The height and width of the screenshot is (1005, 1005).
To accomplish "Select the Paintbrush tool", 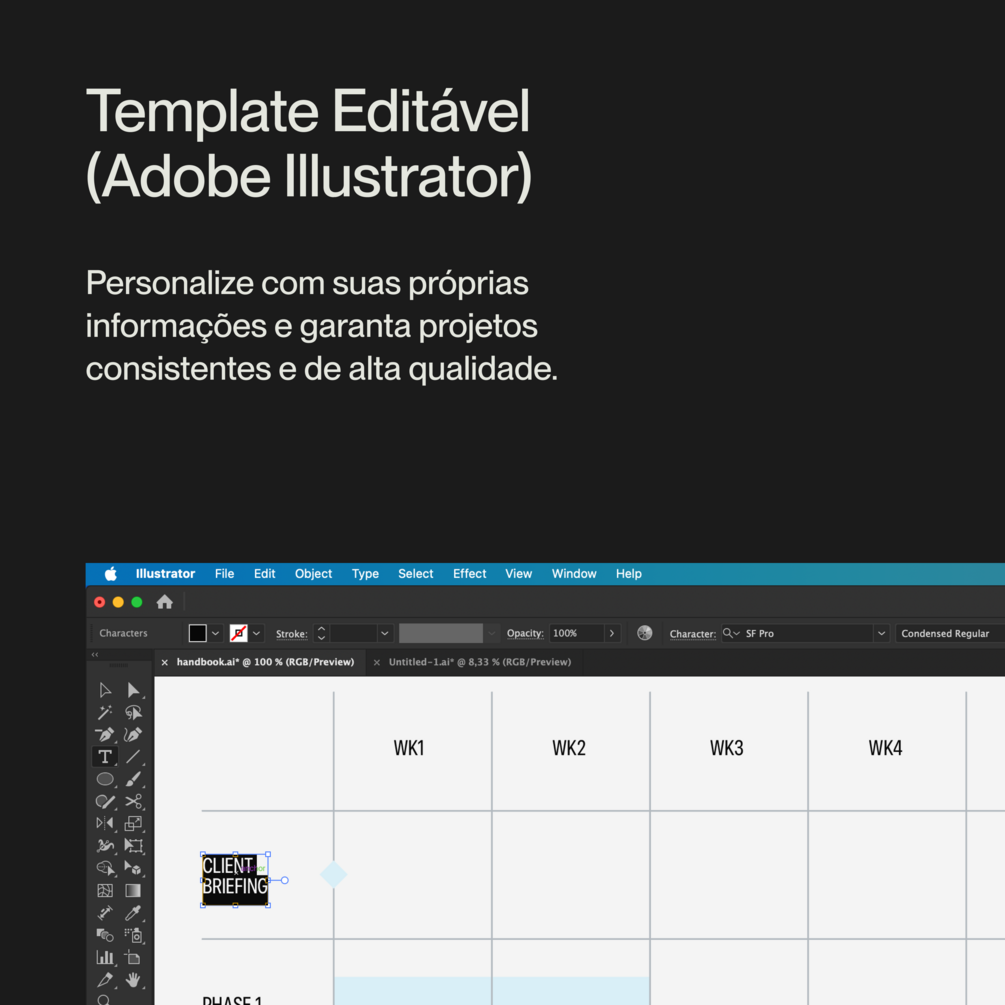I will (133, 779).
